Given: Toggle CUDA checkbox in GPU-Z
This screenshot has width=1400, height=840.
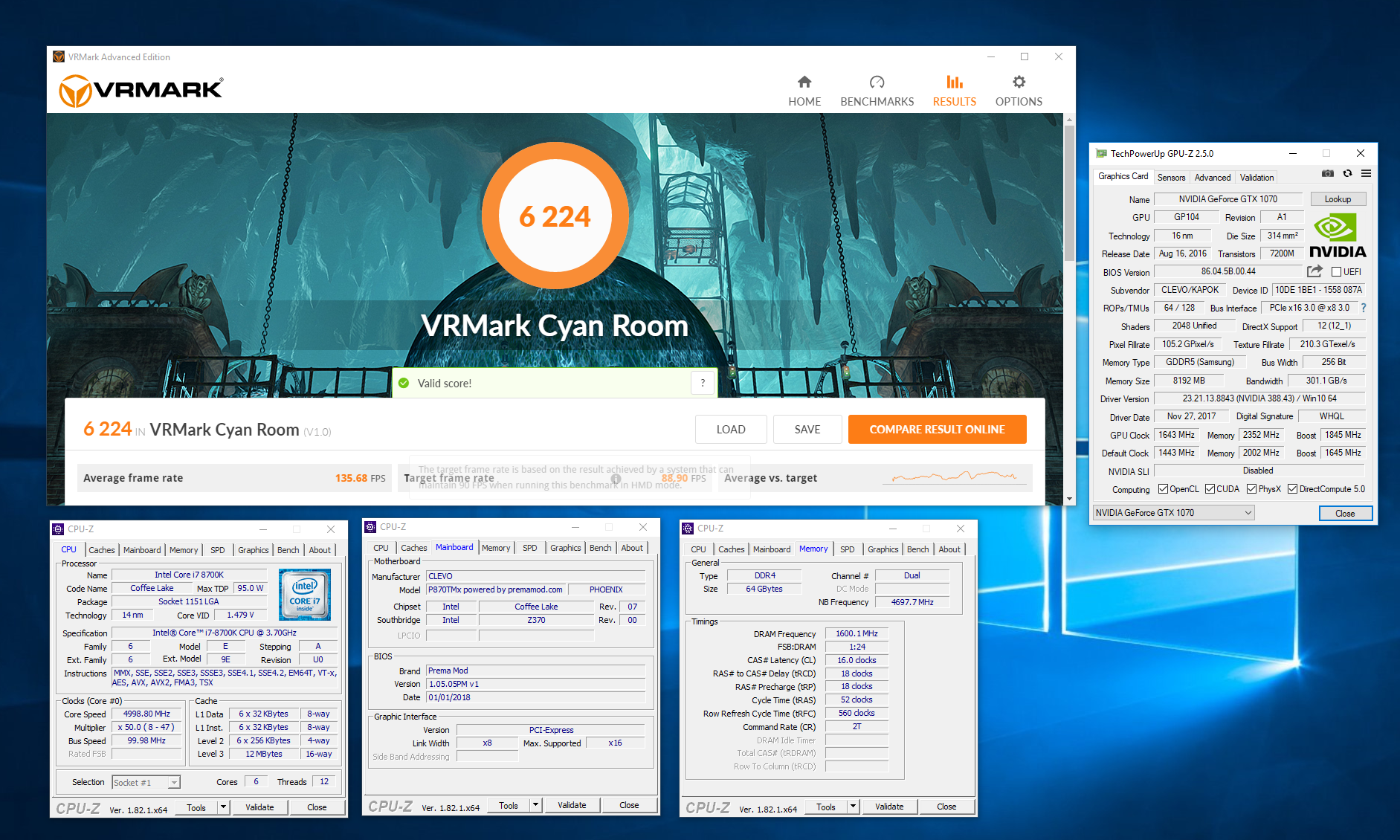Looking at the screenshot, I should pyautogui.click(x=1210, y=489).
